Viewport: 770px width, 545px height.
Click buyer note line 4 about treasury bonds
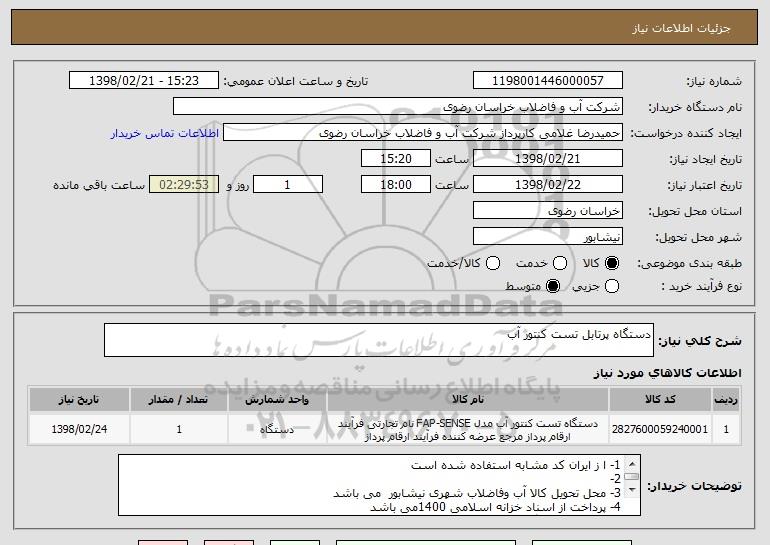pyautogui.click(x=495, y=507)
